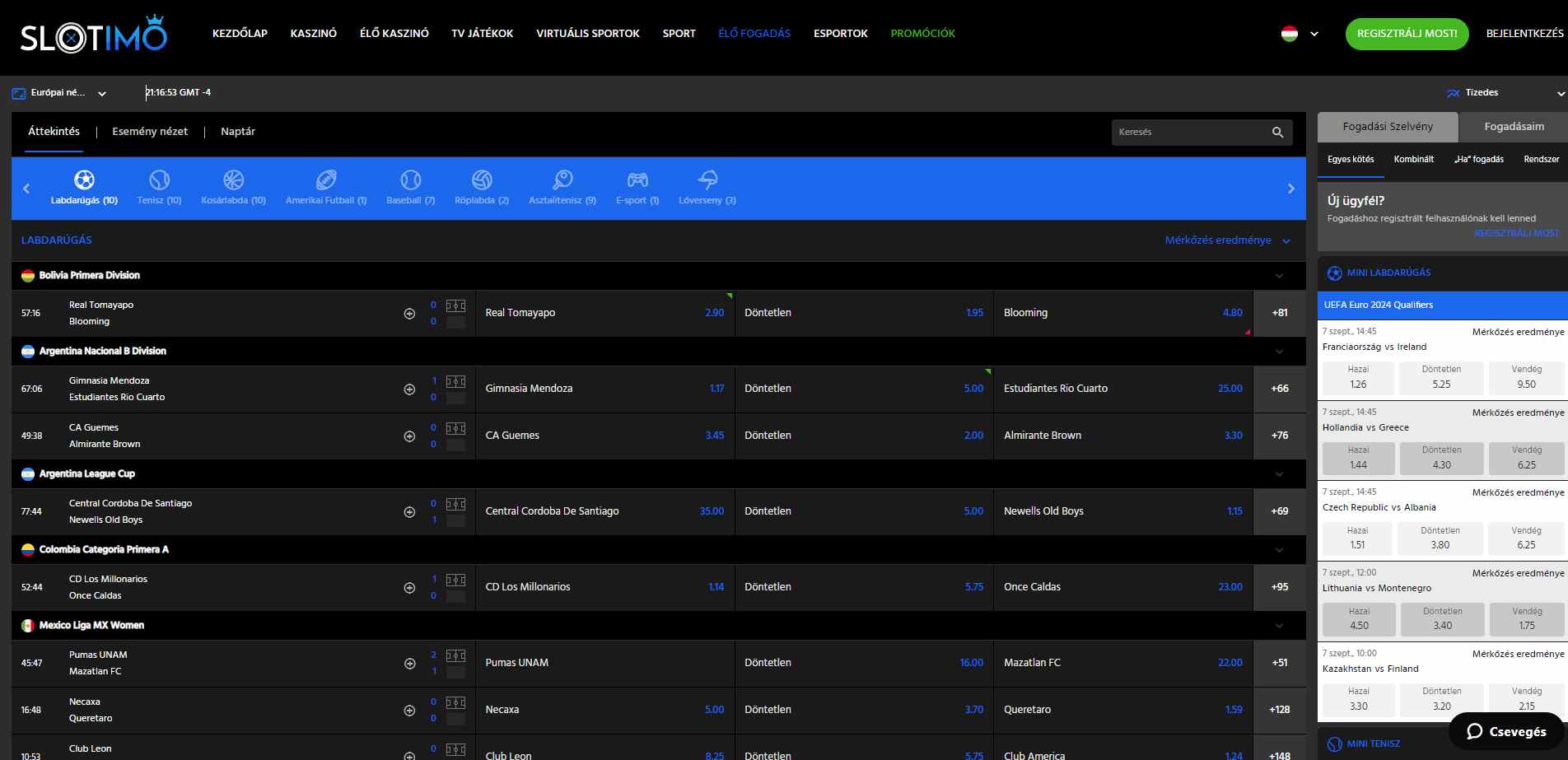Open the Tizedes odds format dropdown

click(1505, 93)
